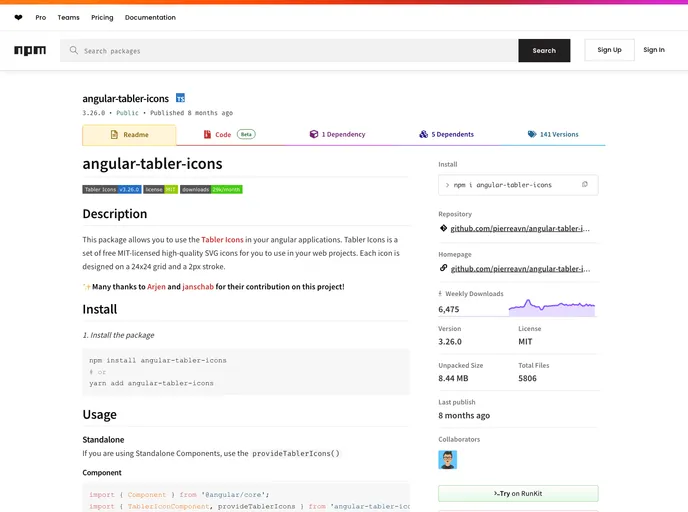Click the '8 months ago' last publish value

point(464,415)
